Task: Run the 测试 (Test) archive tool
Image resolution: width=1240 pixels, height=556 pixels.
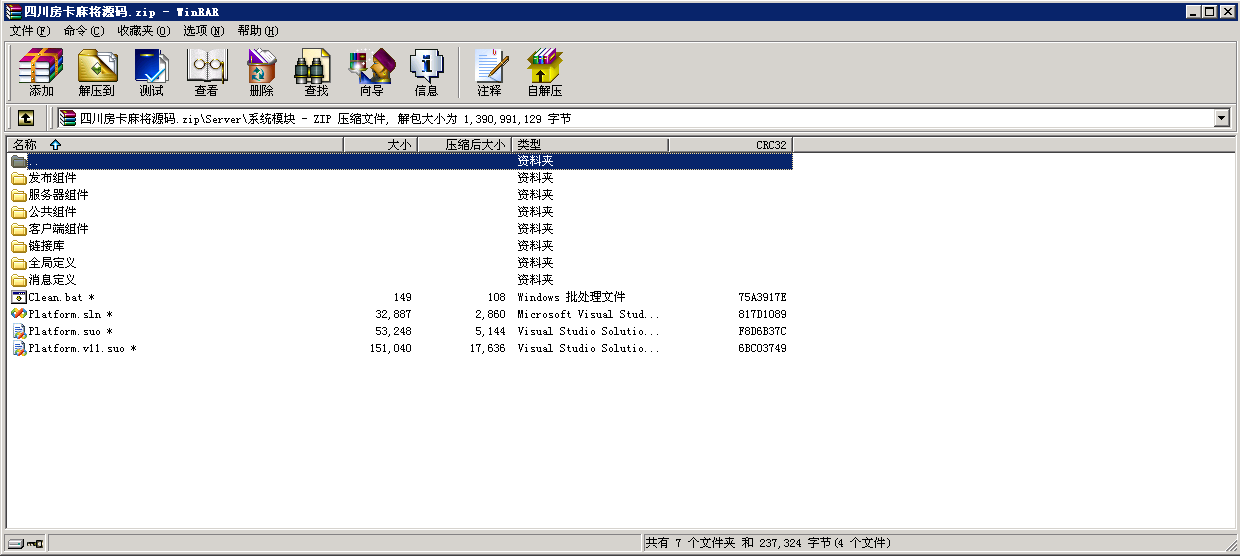Action: (x=151, y=72)
